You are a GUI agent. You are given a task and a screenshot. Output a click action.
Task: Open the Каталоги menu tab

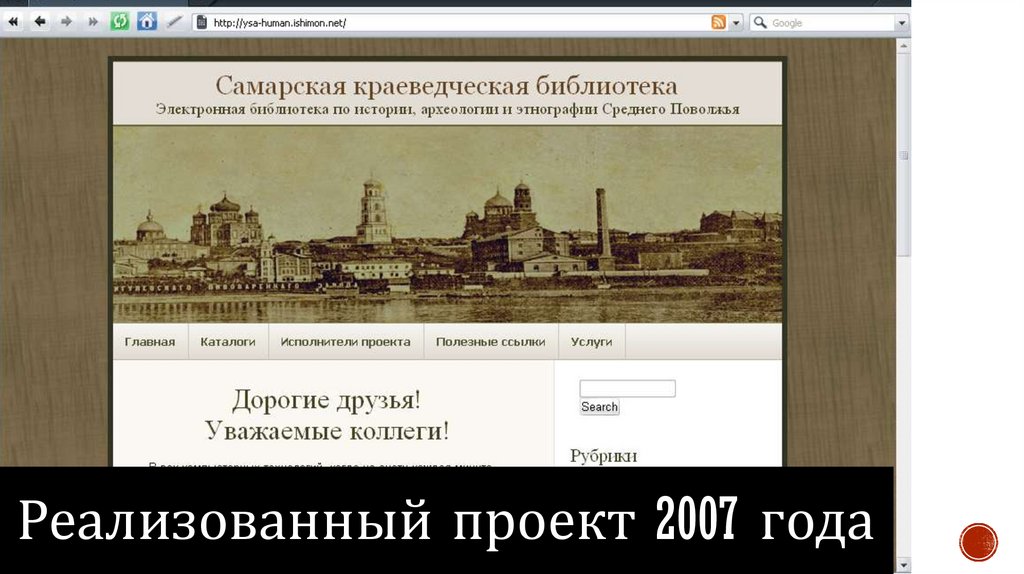(228, 342)
